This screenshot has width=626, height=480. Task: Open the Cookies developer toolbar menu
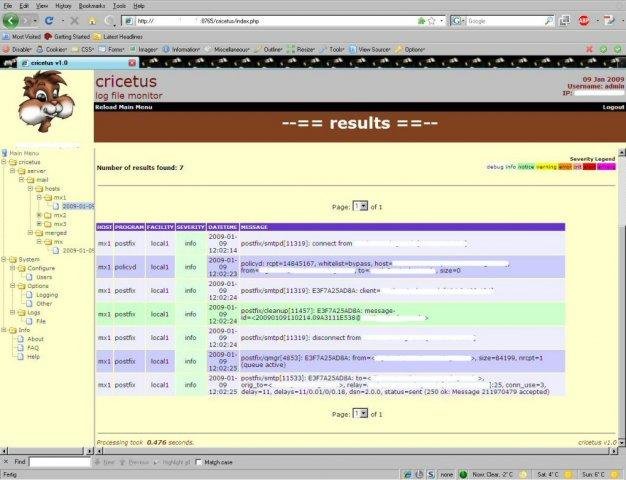tap(52, 50)
